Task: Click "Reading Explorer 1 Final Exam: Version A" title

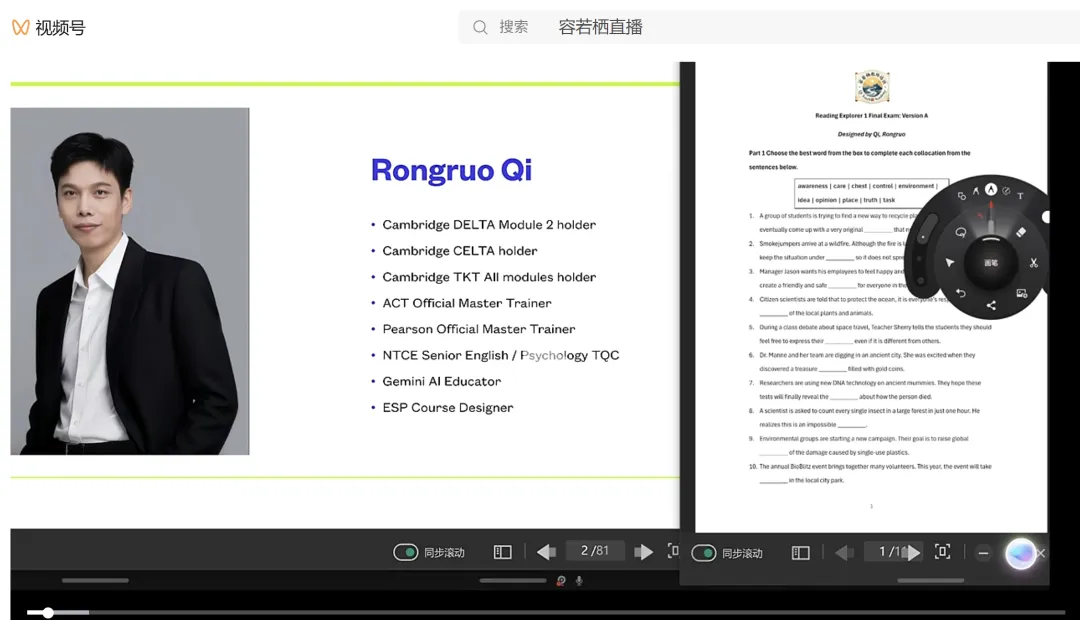Action: click(871, 116)
